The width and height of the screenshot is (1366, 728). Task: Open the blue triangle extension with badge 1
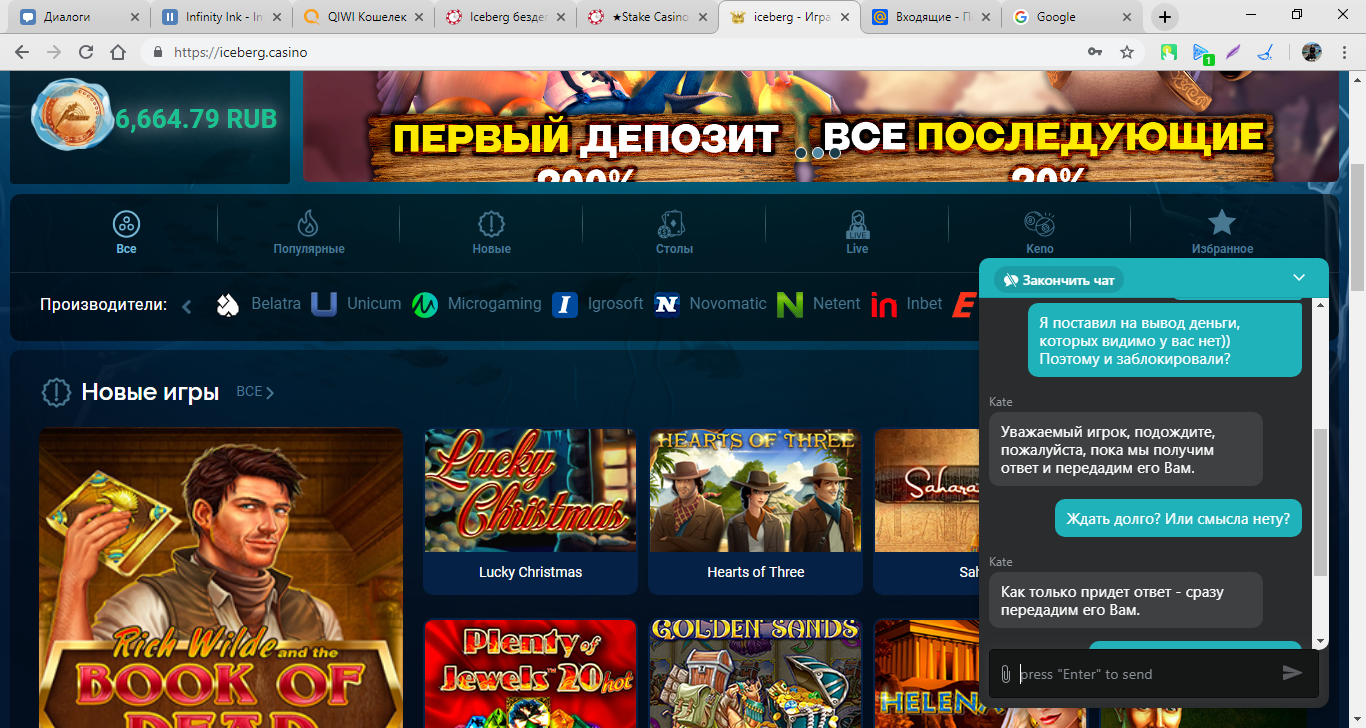click(1202, 53)
